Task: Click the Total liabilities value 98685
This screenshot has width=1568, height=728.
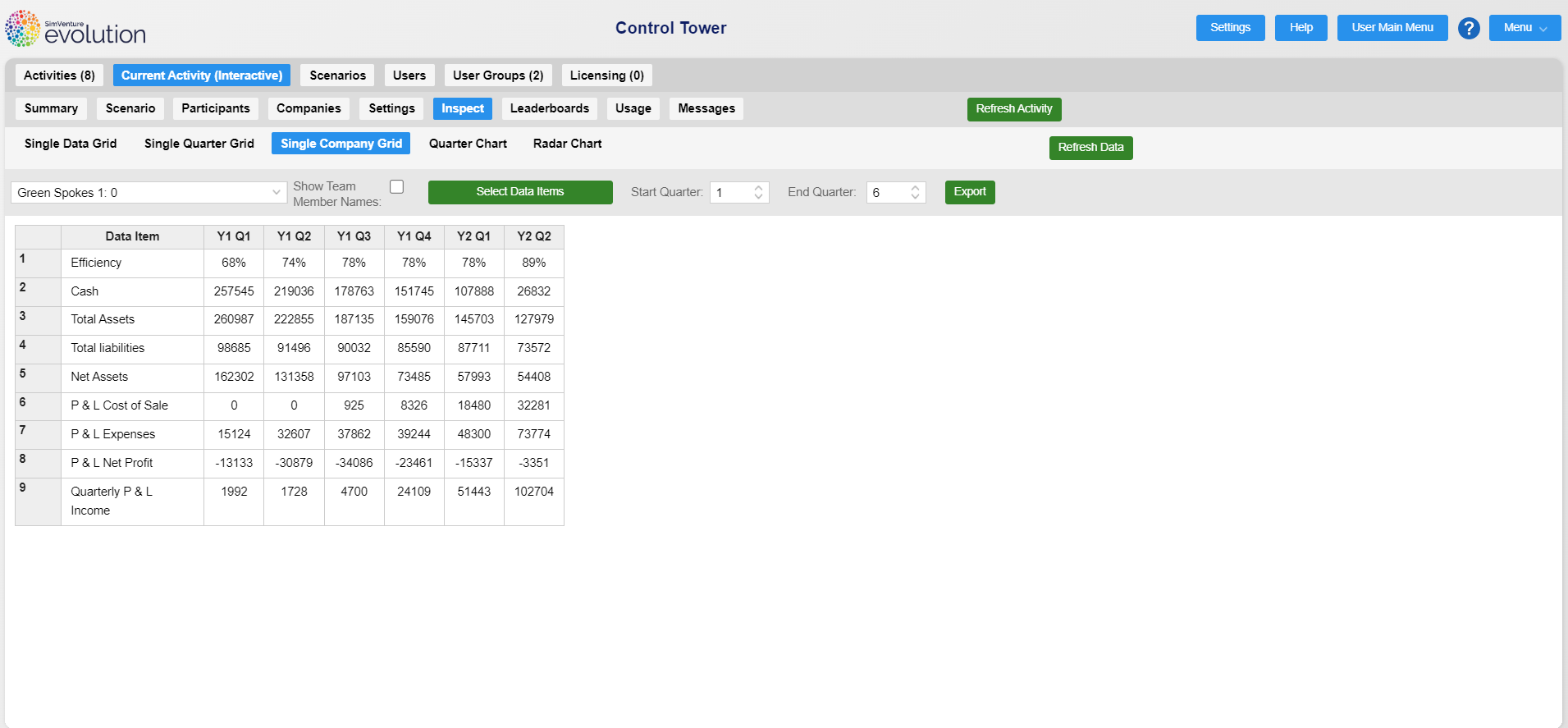Action: [x=234, y=348]
